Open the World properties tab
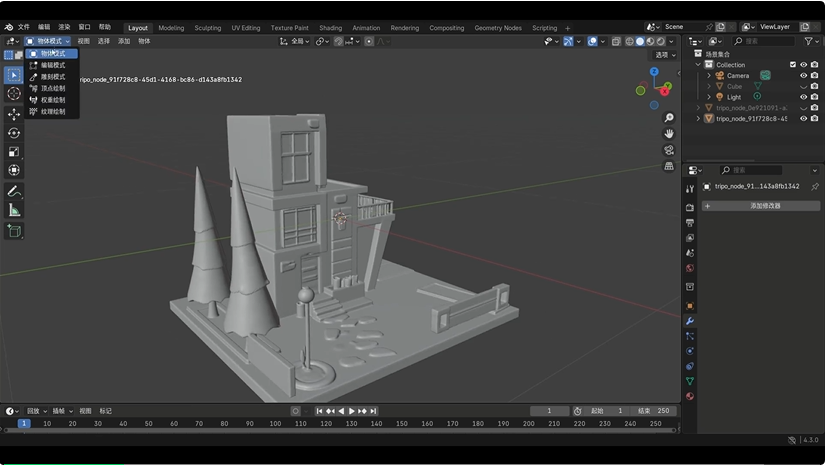The width and height of the screenshot is (829, 466). coord(689,268)
